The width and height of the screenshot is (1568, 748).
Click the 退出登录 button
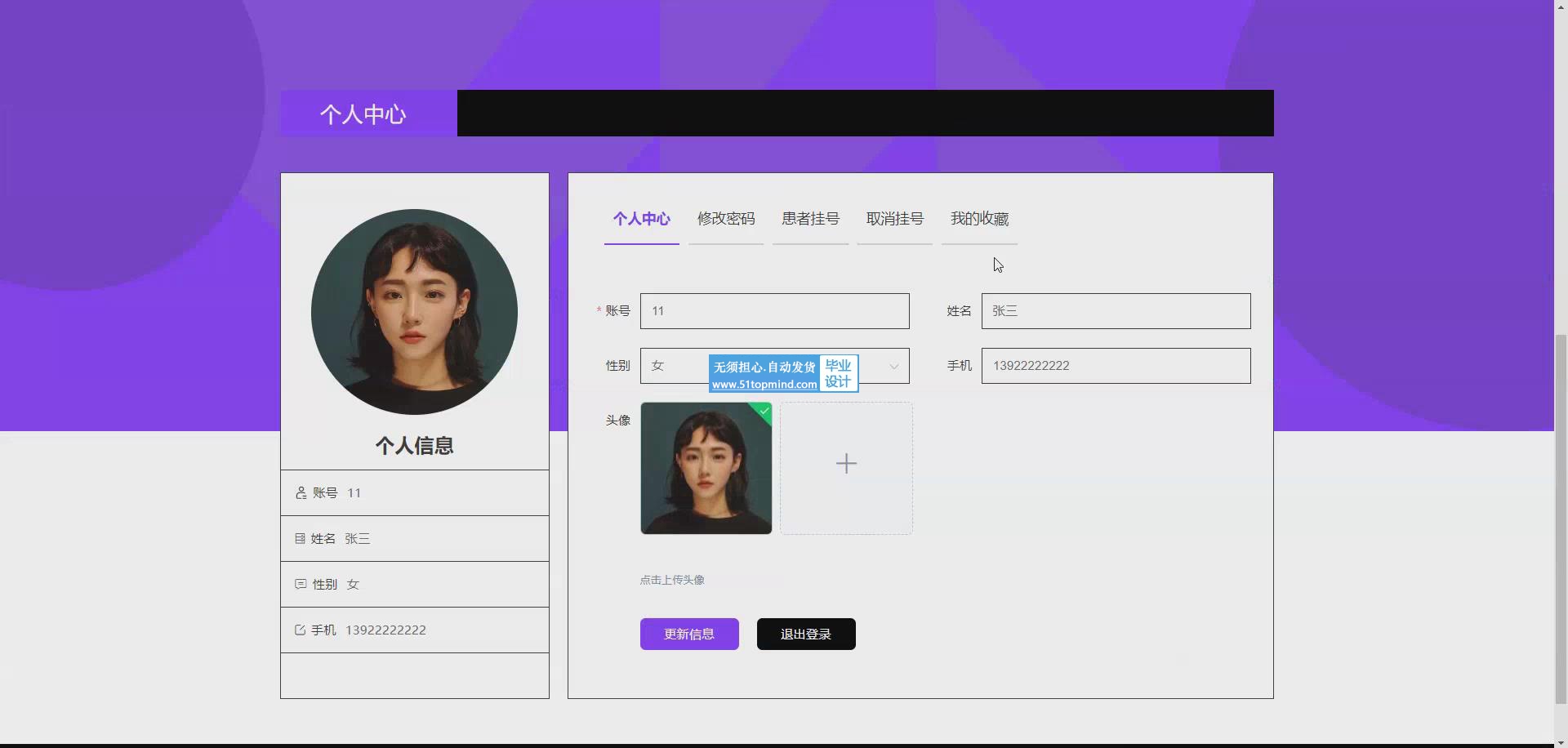[806, 634]
